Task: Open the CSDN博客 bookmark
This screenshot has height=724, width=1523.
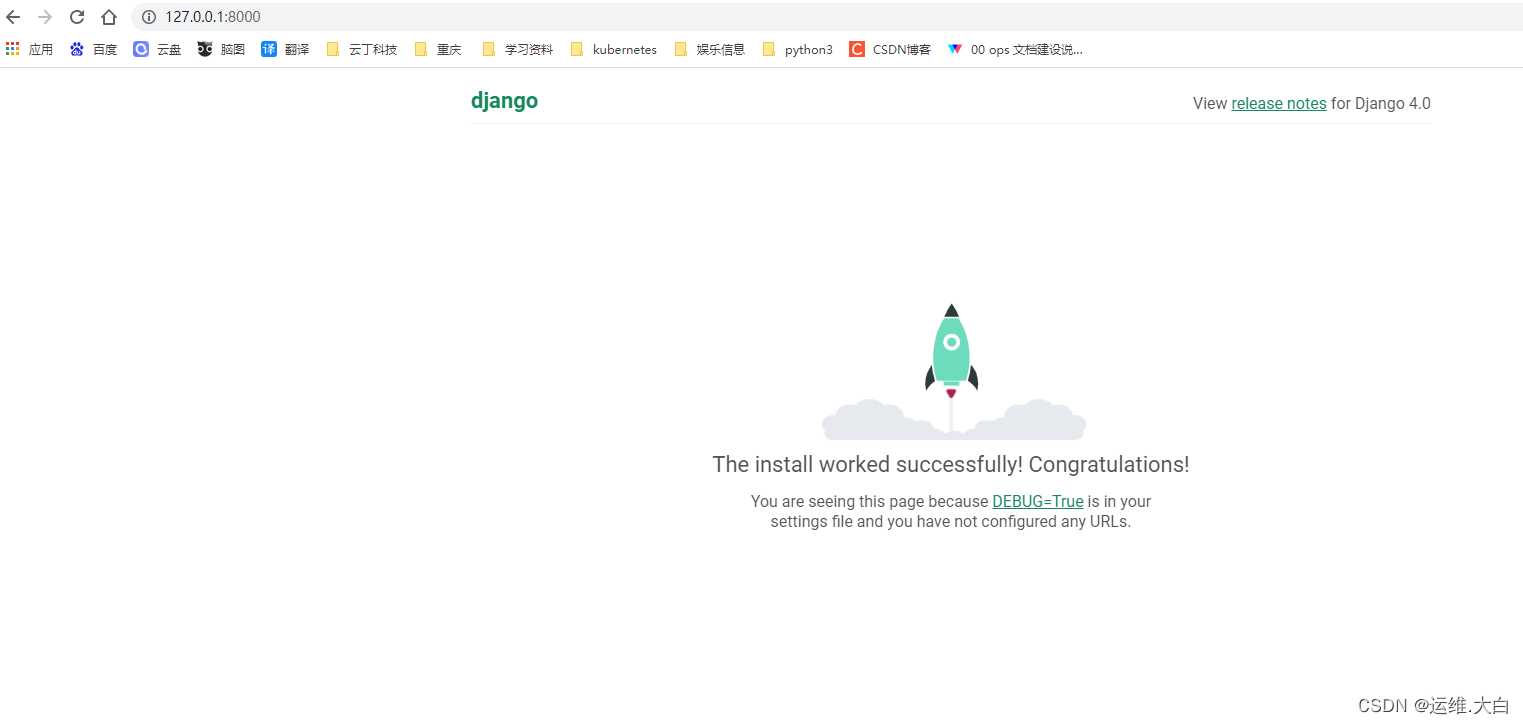Action: 890,49
